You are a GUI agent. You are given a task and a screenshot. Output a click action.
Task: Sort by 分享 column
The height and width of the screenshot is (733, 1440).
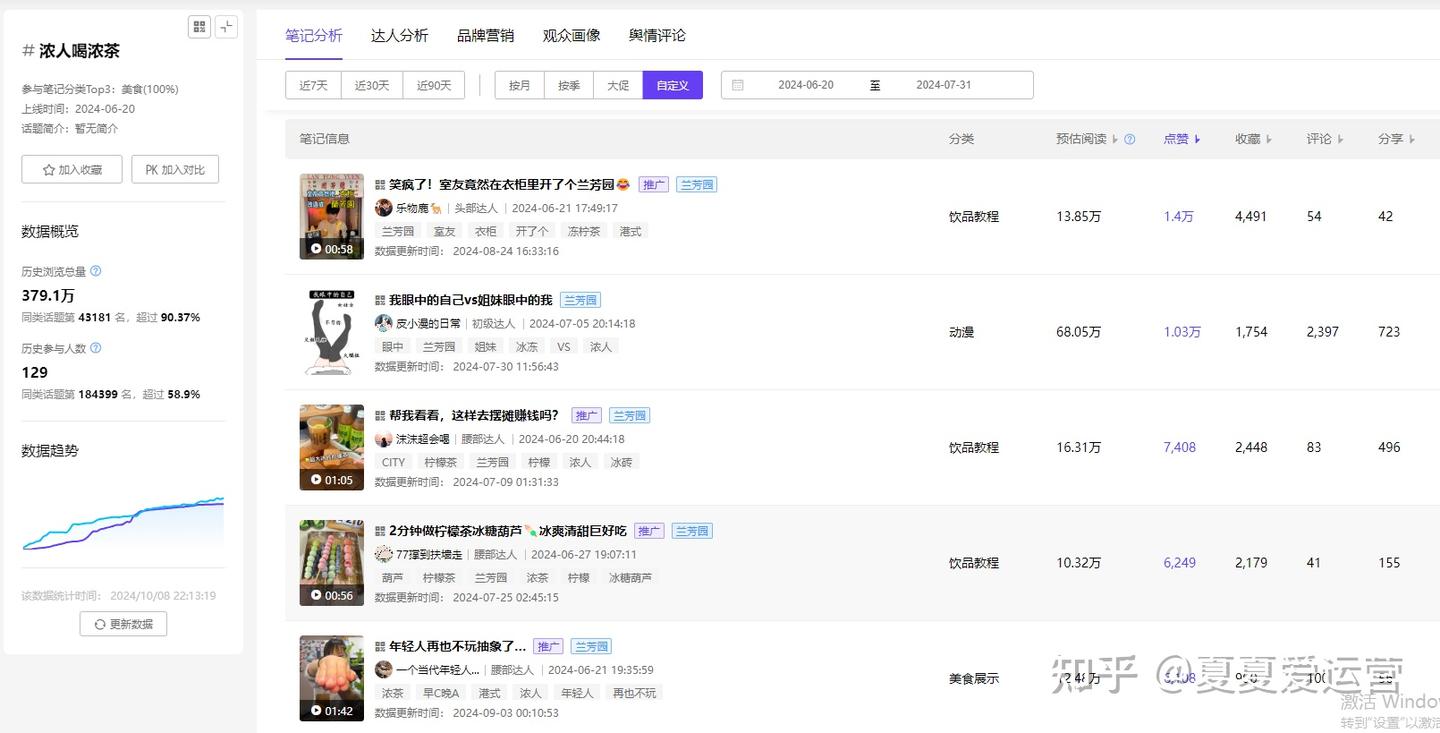[x=1397, y=139]
